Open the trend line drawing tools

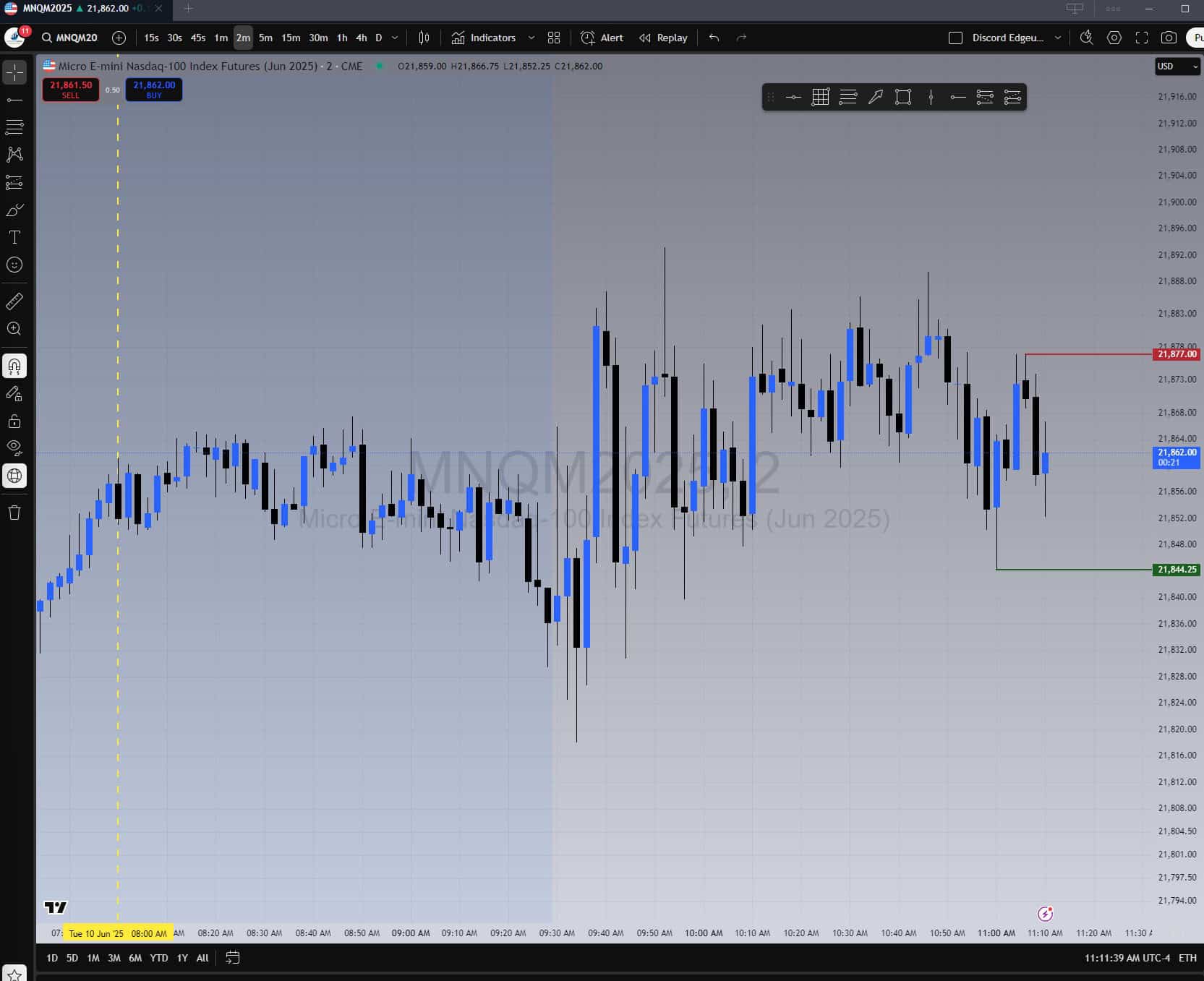[x=14, y=100]
